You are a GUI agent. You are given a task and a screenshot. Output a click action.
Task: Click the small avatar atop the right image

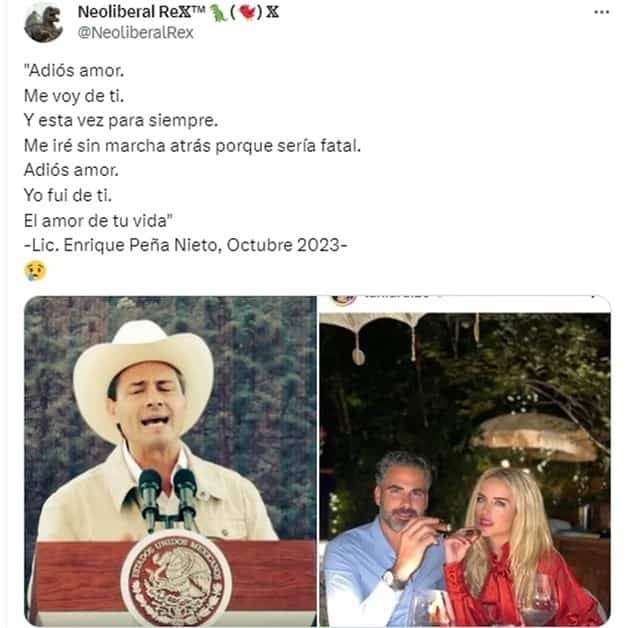point(343,299)
